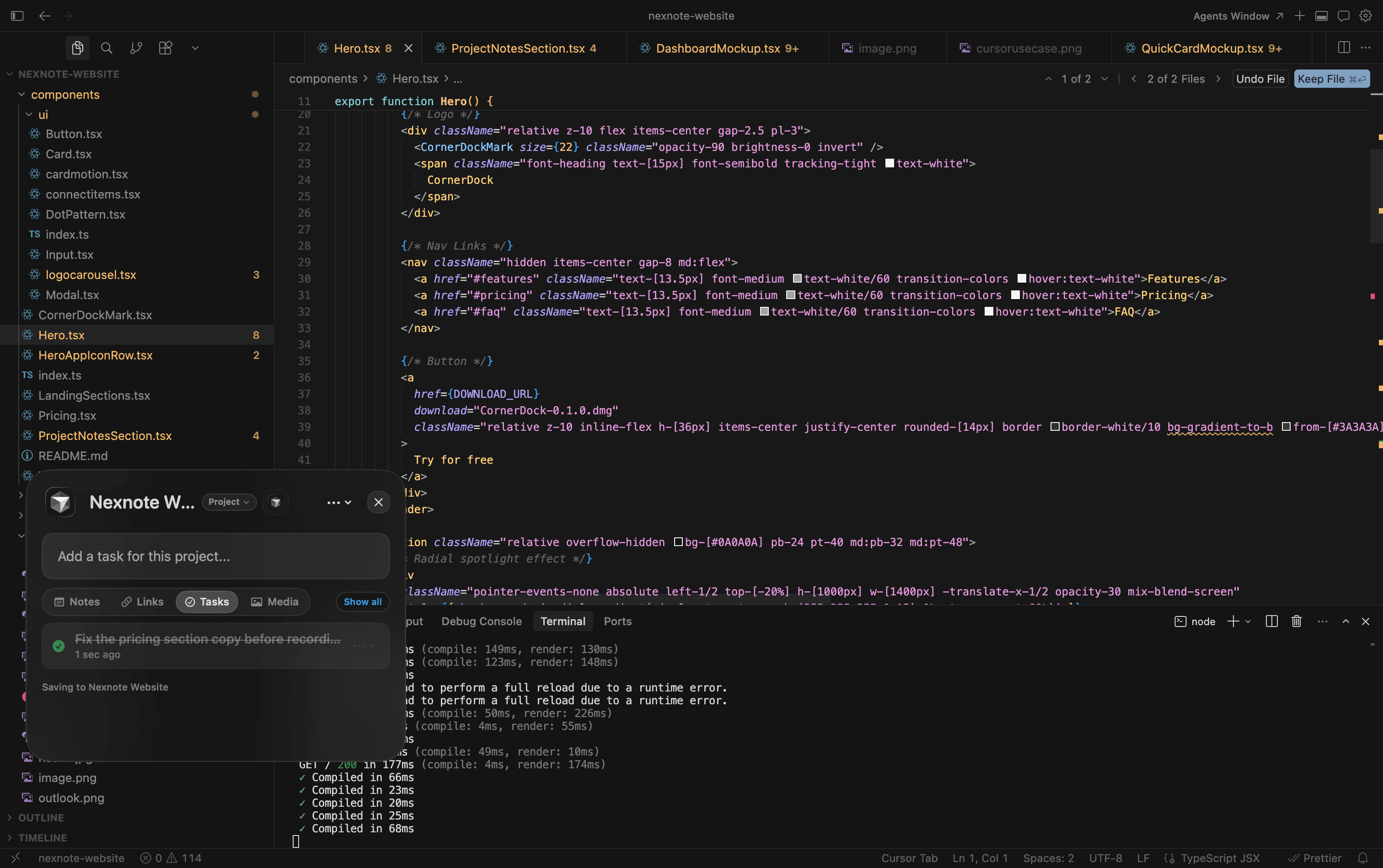The image size is (1383, 868).
Task: Select the Tasks filter in Nexnote popup
Action: click(207, 602)
